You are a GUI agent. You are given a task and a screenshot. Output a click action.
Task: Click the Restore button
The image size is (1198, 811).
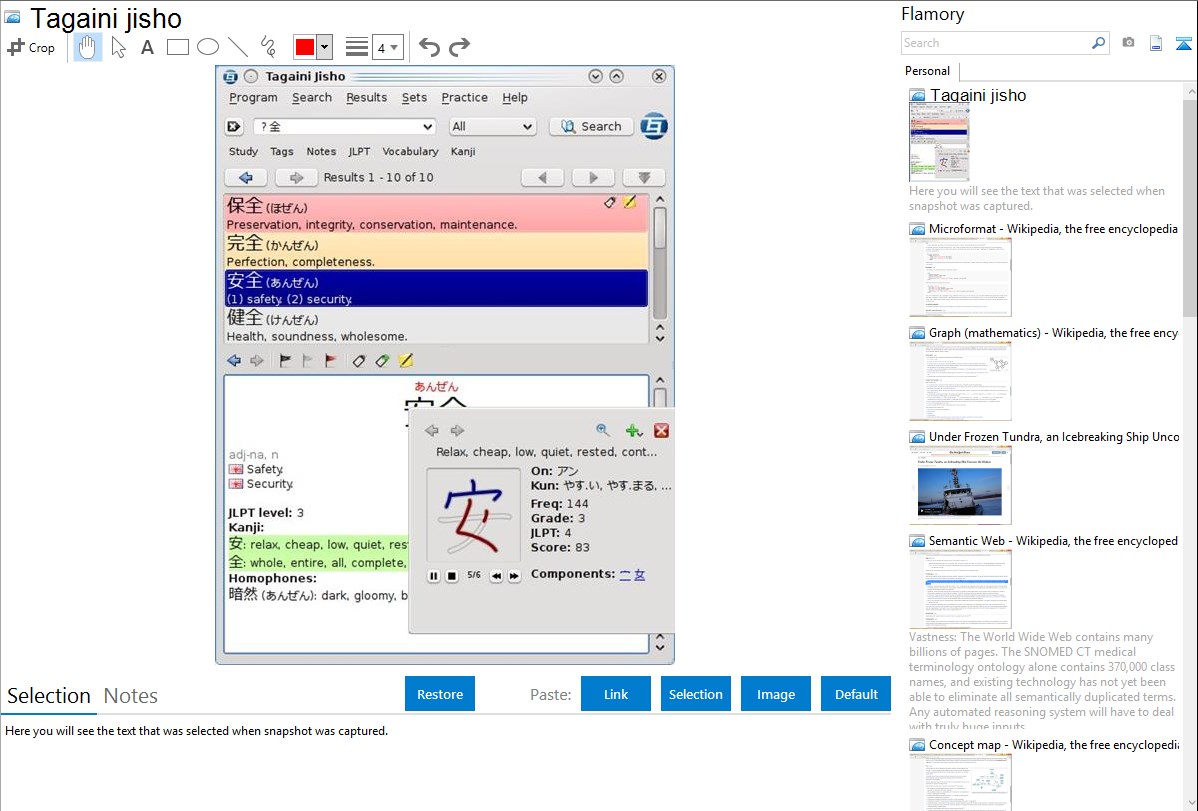[x=440, y=694]
